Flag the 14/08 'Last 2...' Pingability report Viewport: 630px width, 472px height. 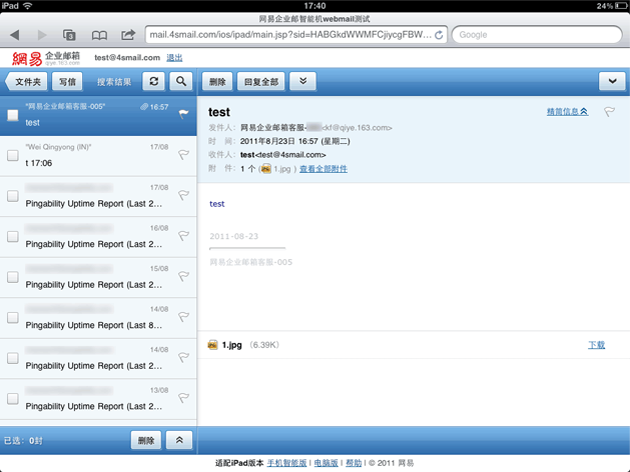click(184, 358)
